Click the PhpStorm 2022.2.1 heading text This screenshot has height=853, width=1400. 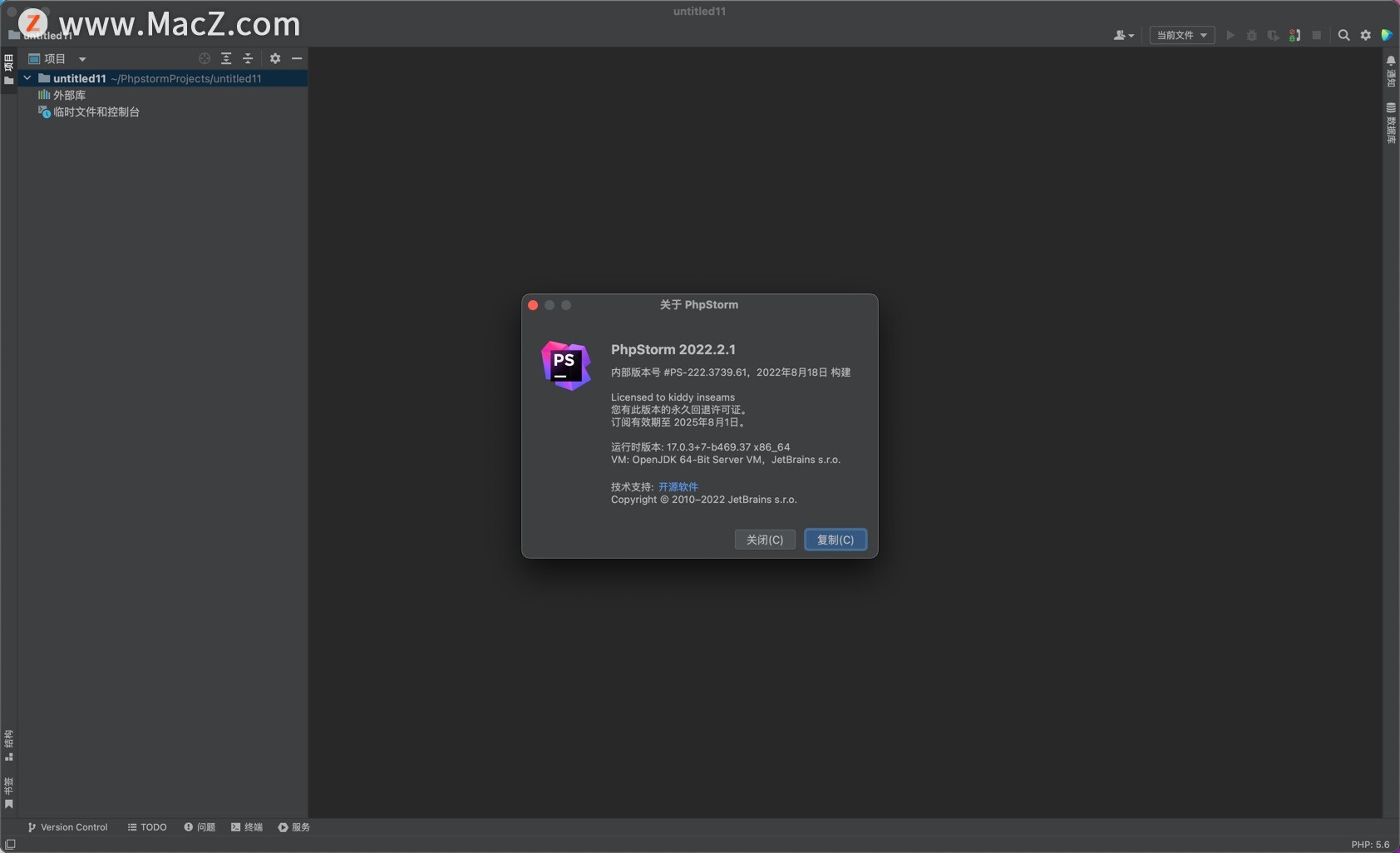[673, 350]
